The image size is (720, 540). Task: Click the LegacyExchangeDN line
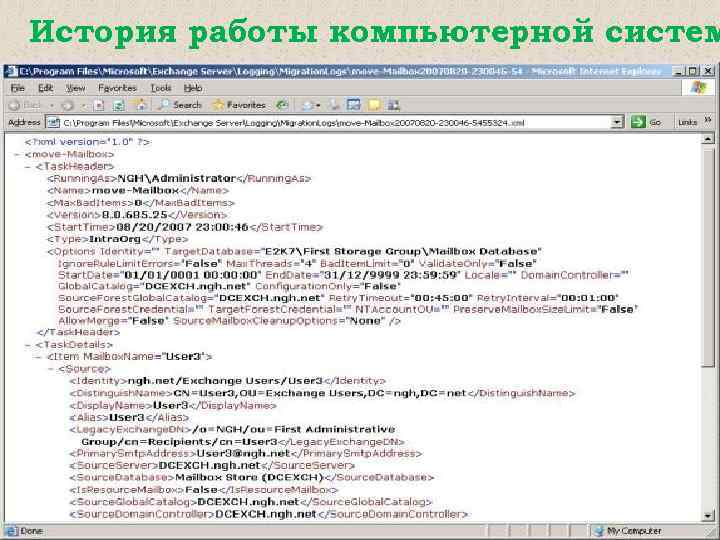(x=237, y=436)
